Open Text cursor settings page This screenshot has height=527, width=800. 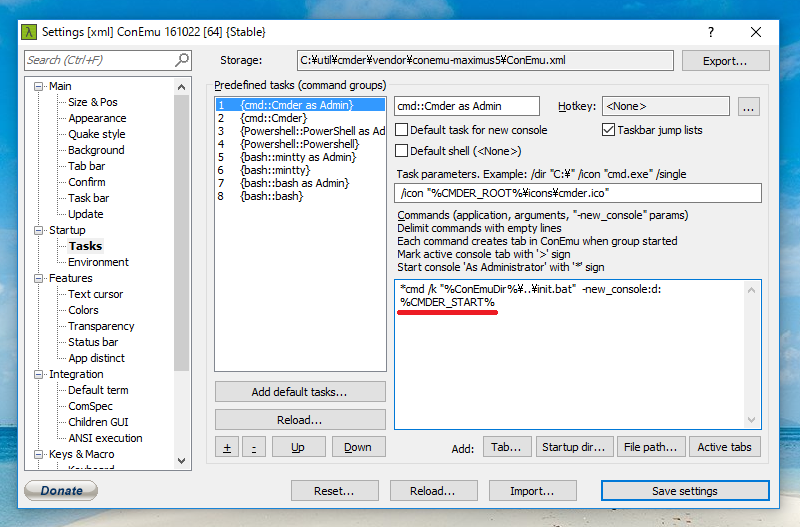95,294
